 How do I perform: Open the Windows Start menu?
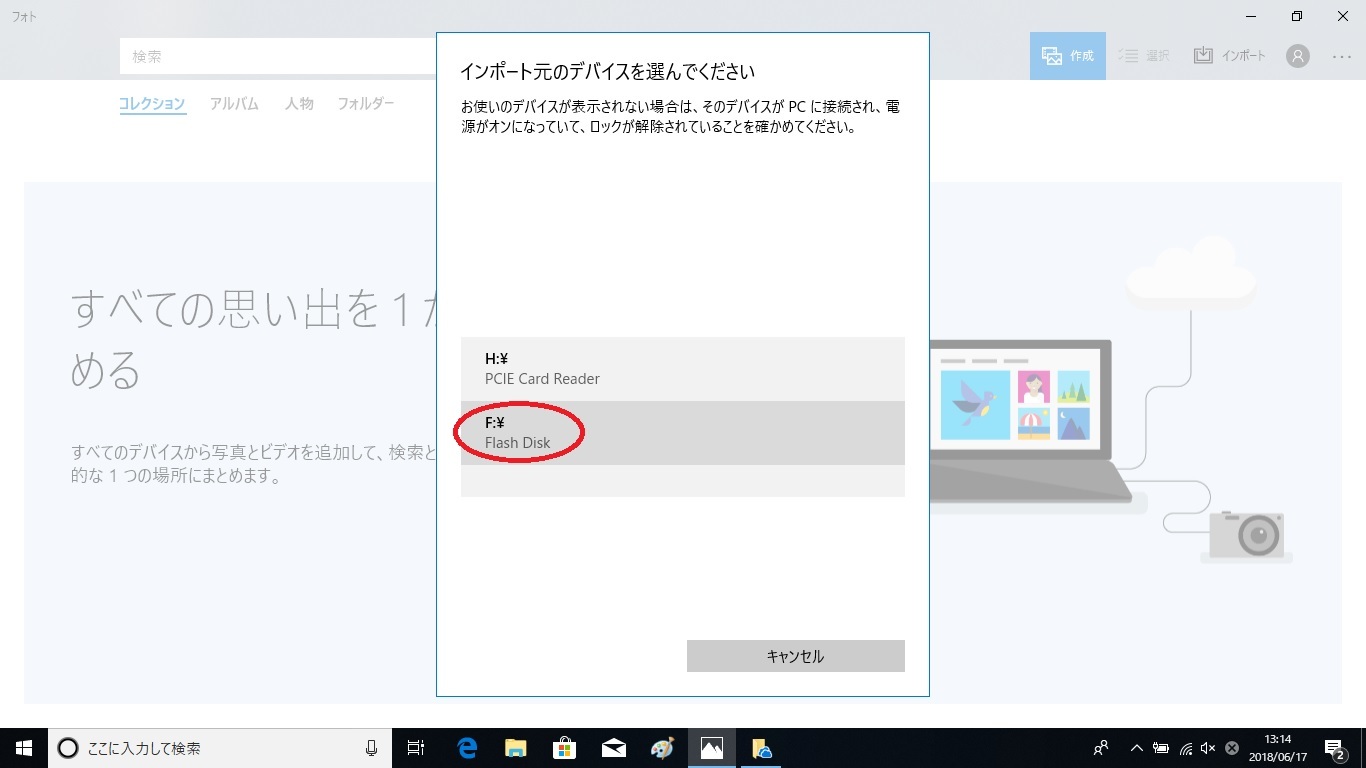[x=24, y=748]
